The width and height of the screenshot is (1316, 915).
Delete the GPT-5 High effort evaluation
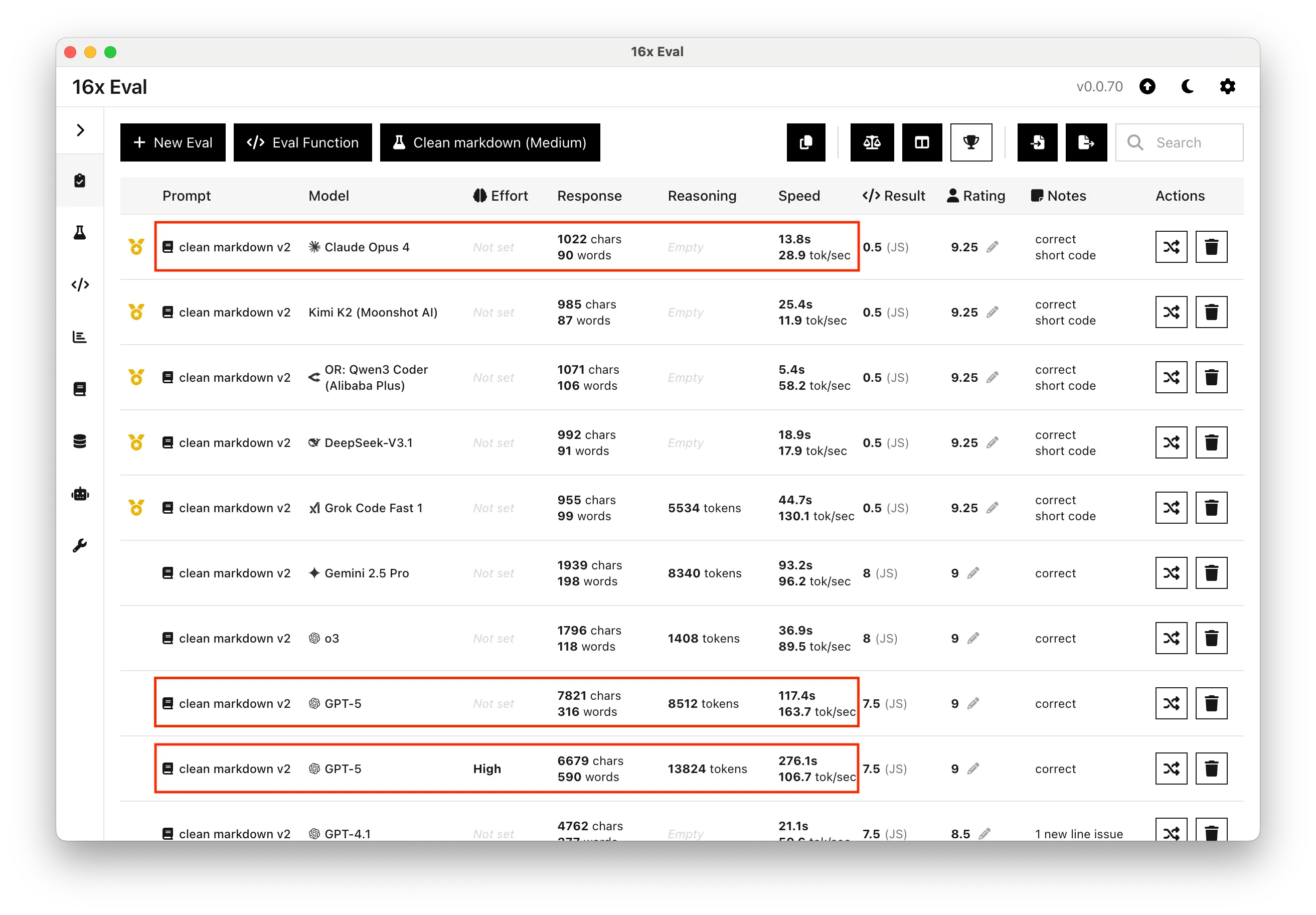point(1211,769)
